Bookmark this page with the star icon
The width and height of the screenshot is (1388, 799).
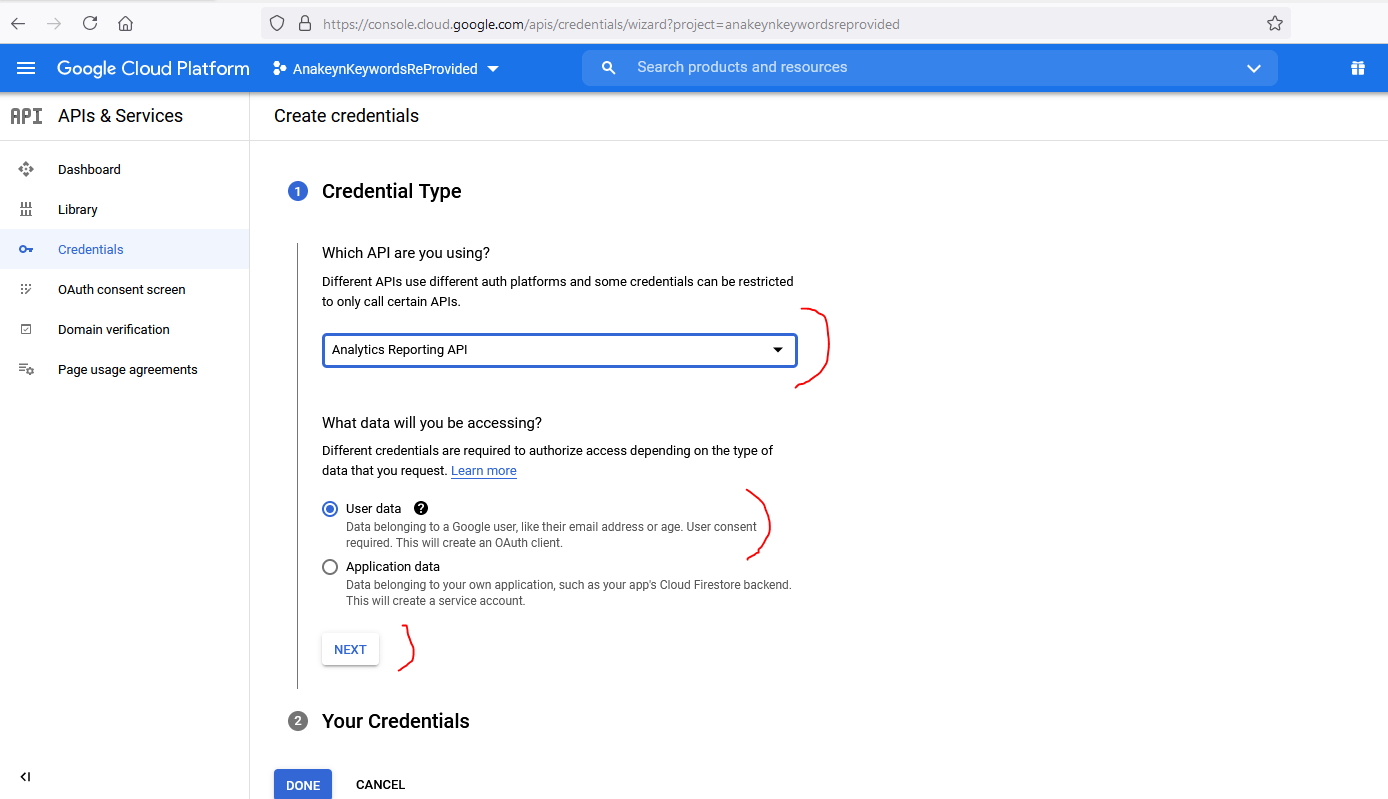tap(1274, 23)
